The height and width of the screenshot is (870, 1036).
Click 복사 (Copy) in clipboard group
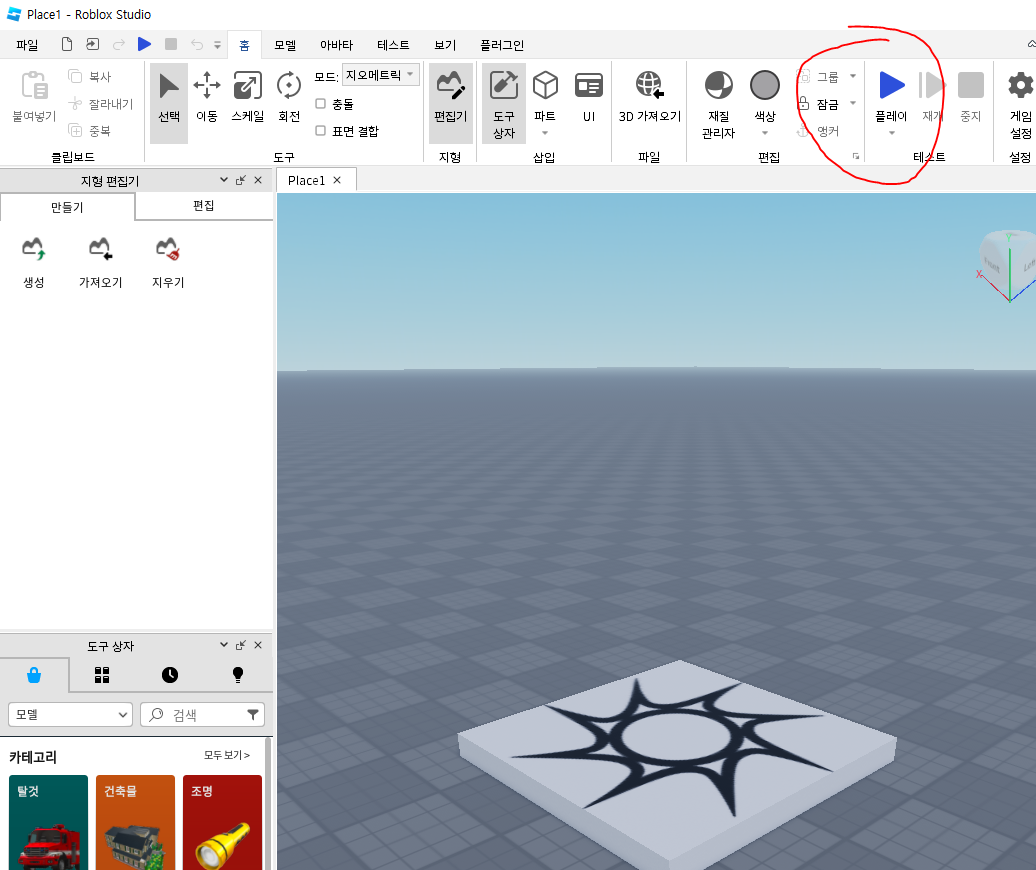click(90, 77)
